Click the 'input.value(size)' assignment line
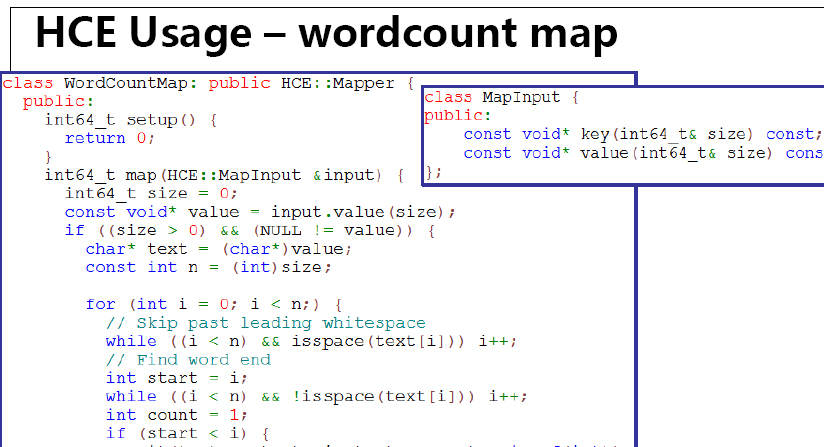The height and width of the screenshot is (447, 824). point(260,212)
